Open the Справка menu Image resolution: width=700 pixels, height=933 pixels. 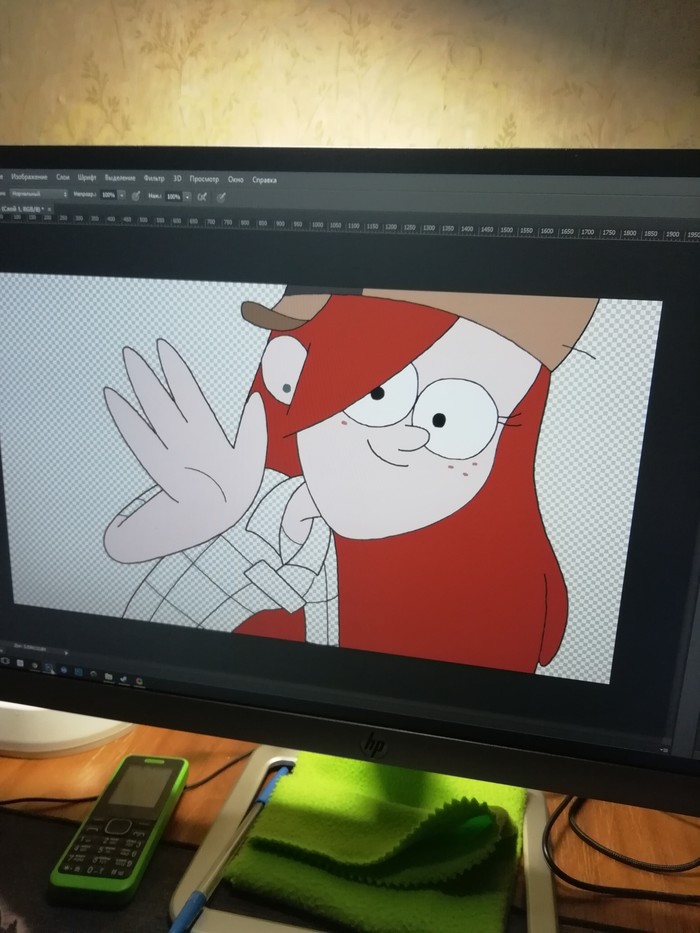[x=264, y=180]
